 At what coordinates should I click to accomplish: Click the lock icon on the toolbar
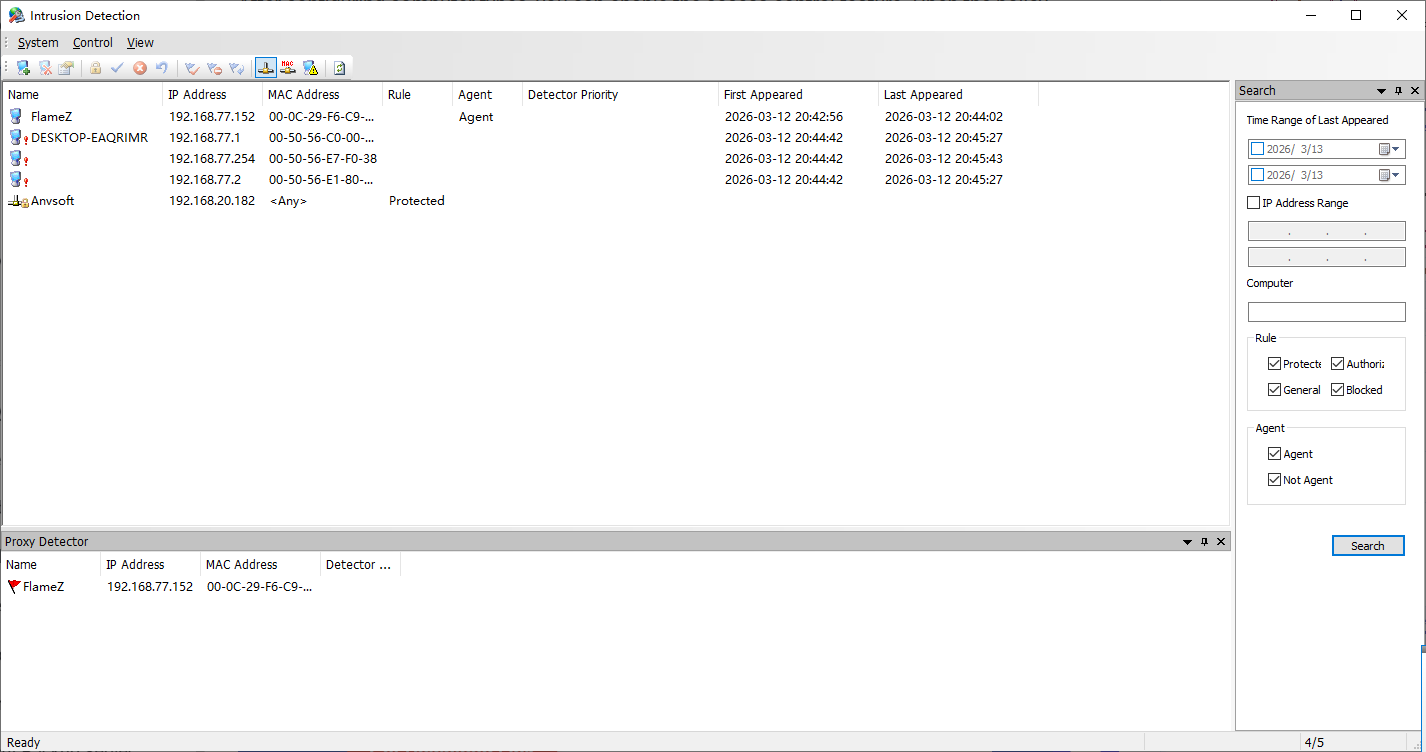point(95,67)
